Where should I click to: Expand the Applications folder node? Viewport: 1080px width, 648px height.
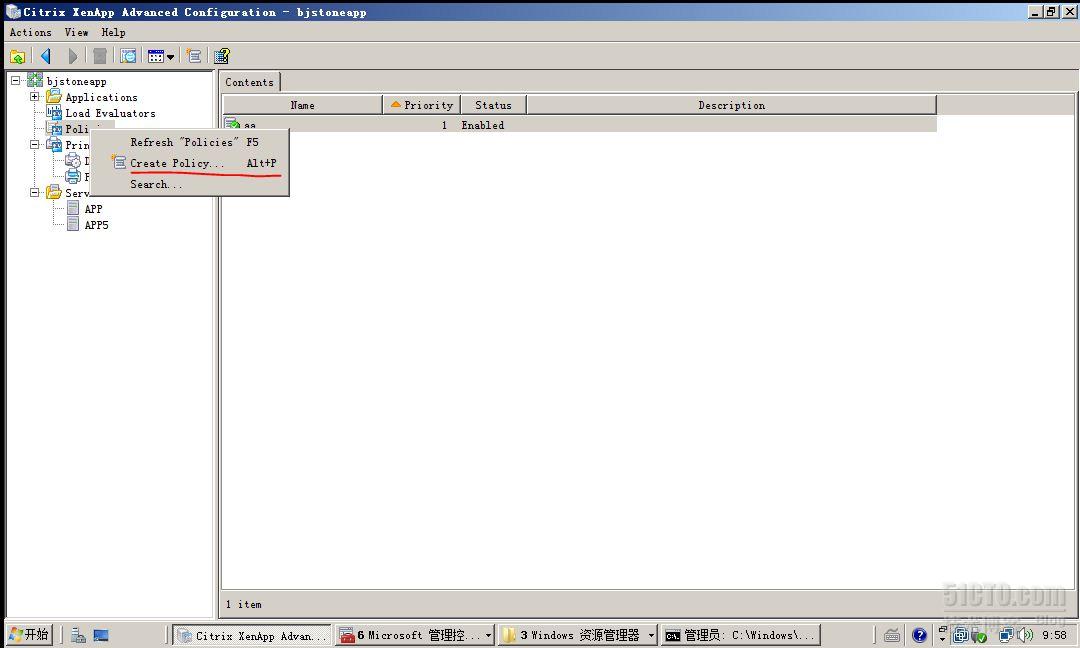(34, 96)
